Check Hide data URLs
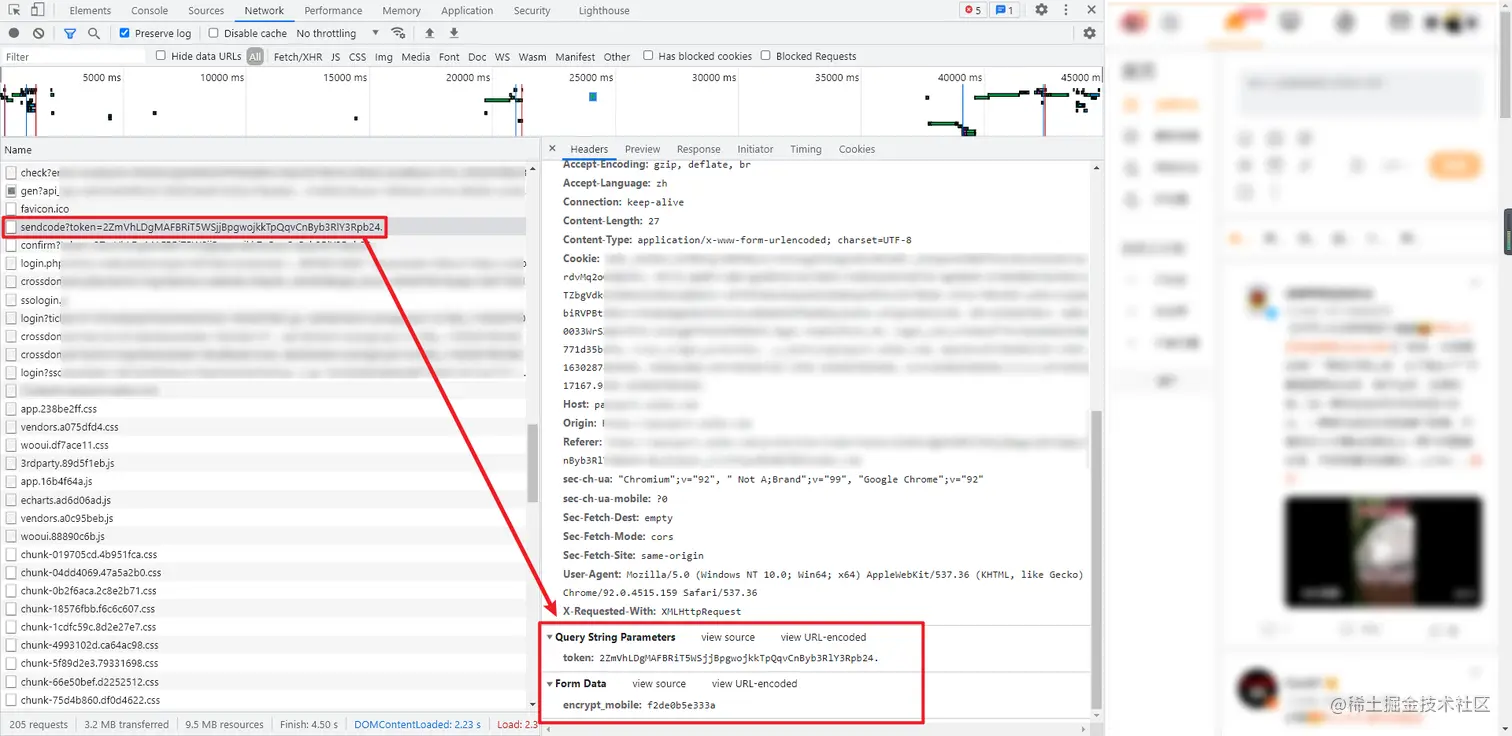 click(161, 56)
